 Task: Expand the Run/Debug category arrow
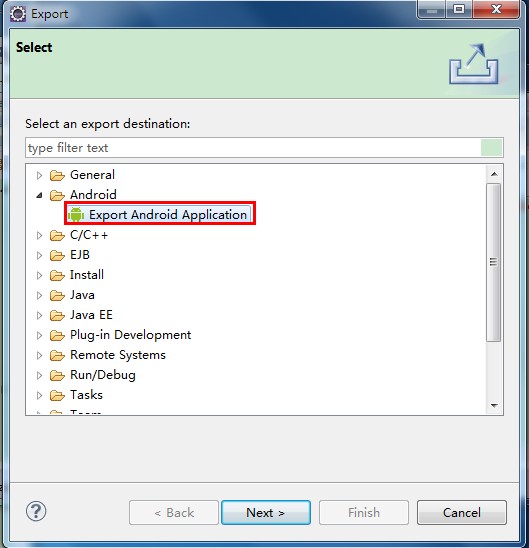(39, 375)
